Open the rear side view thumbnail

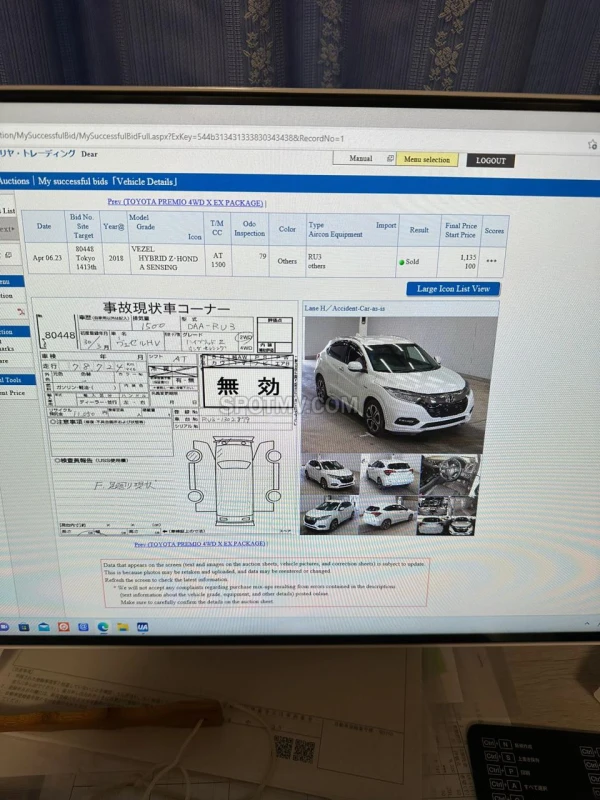(x=388, y=515)
